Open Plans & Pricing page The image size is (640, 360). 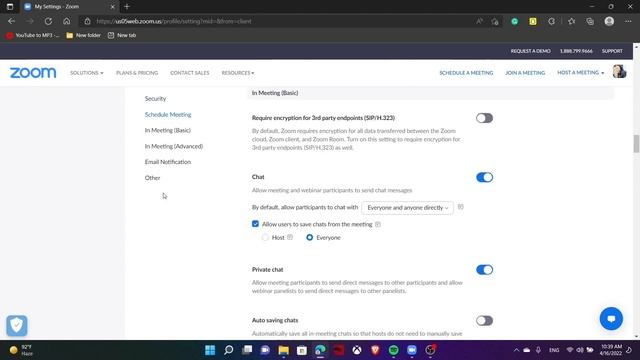[x=137, y=73]
